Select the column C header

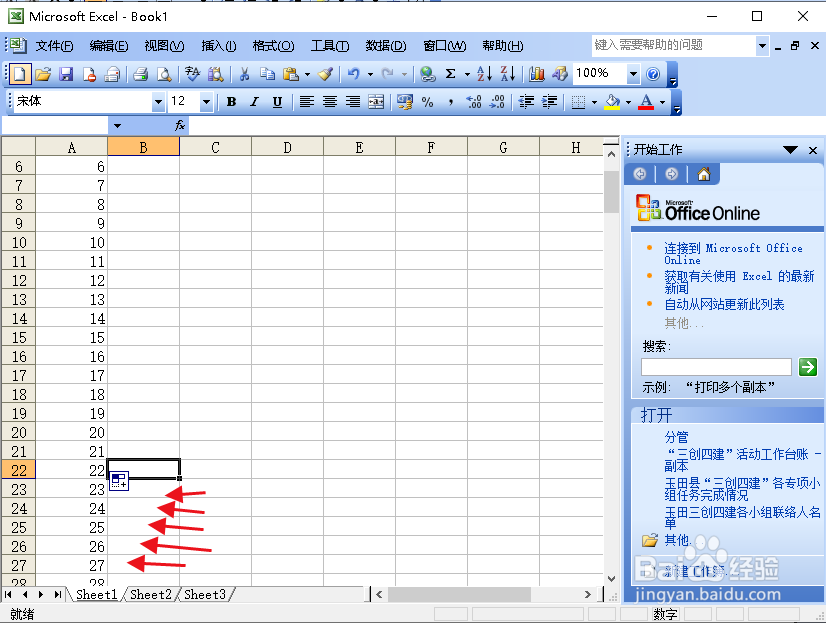tap(215, 147)
